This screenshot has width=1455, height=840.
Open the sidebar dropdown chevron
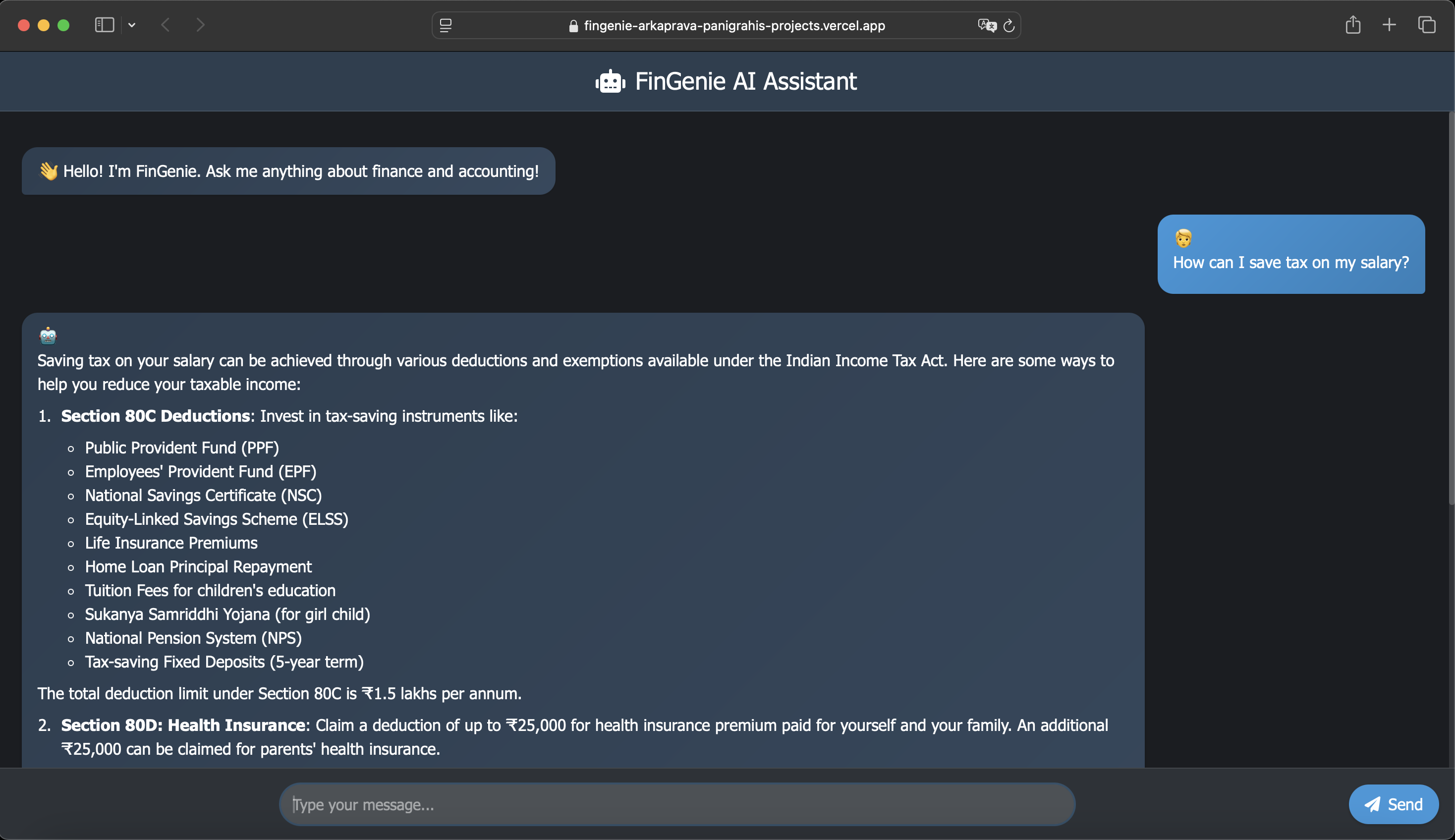[132, 25]
